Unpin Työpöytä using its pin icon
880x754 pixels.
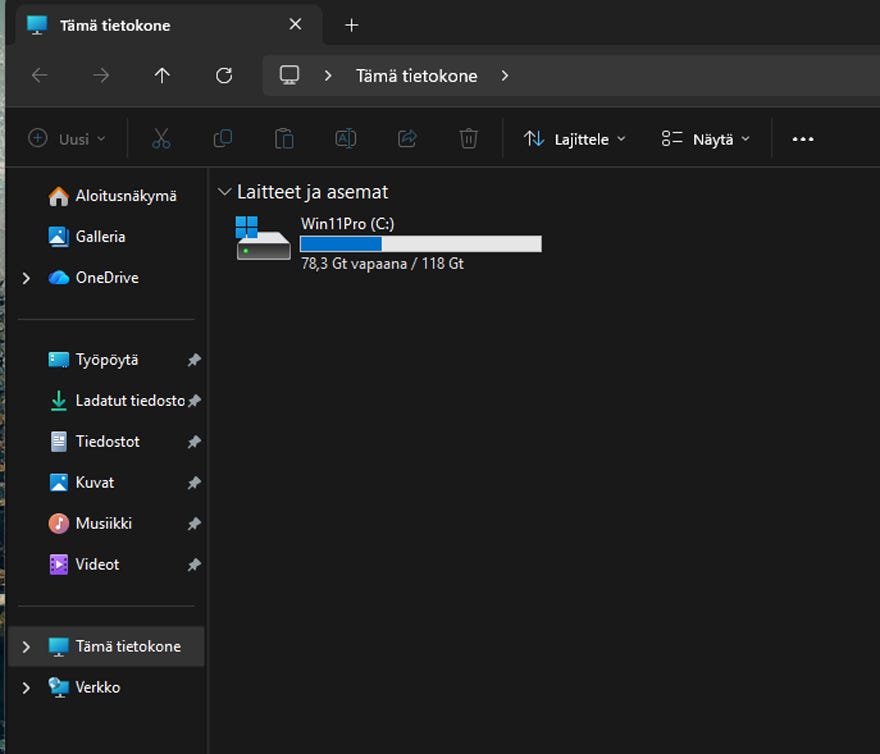(194, 360)
